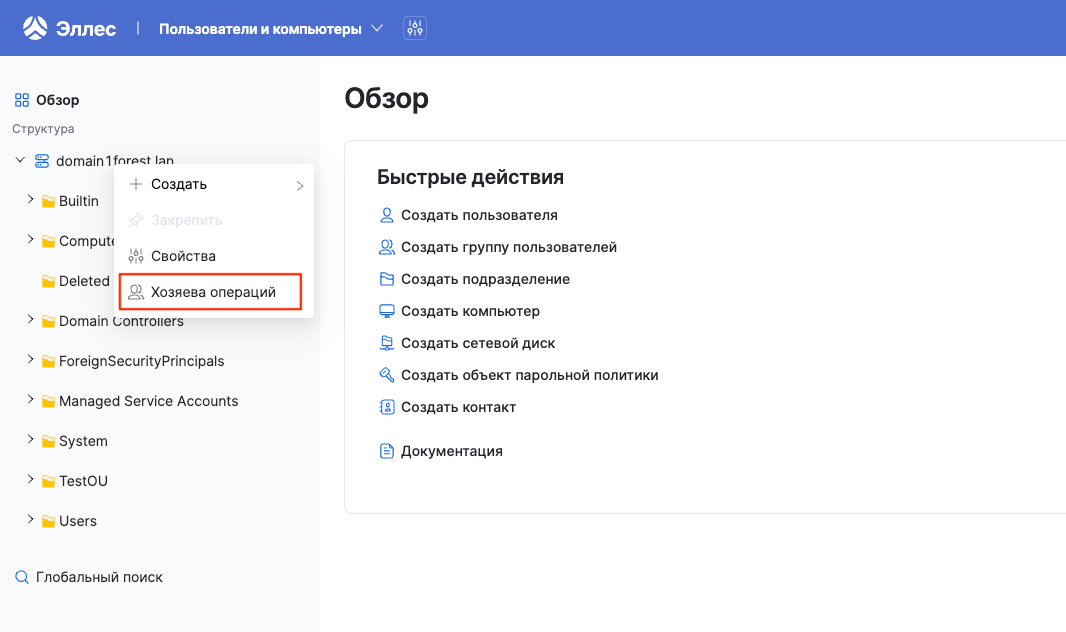Click the document icon beside Документация
The width and height of the screenshot is (1066, 632).
[x=387, y=451]
